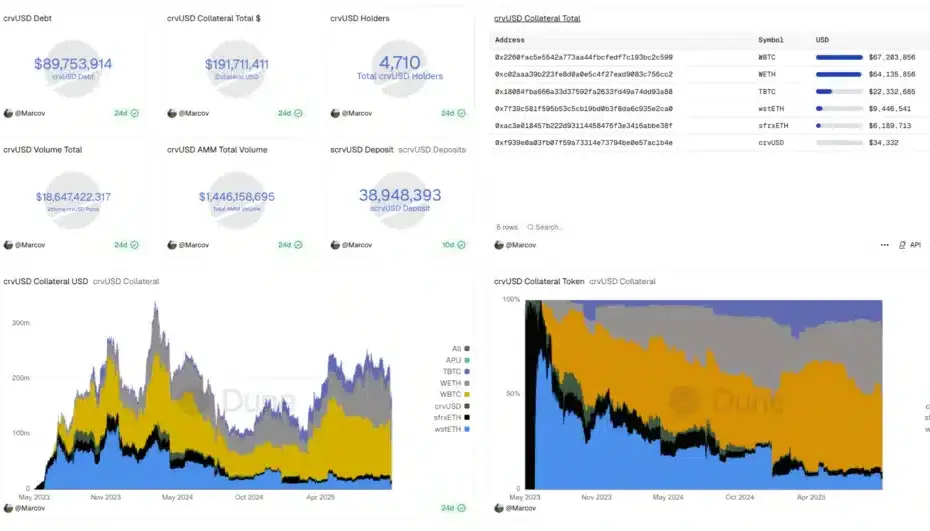Sort table by the Symbol column header
The image size is (930, 531).
tap(771, 40)
